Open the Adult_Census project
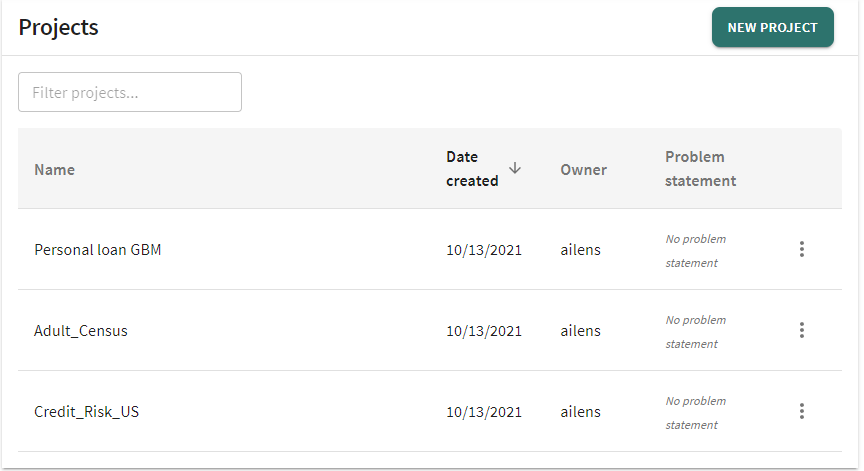864x471 pixels. (81, 331)
